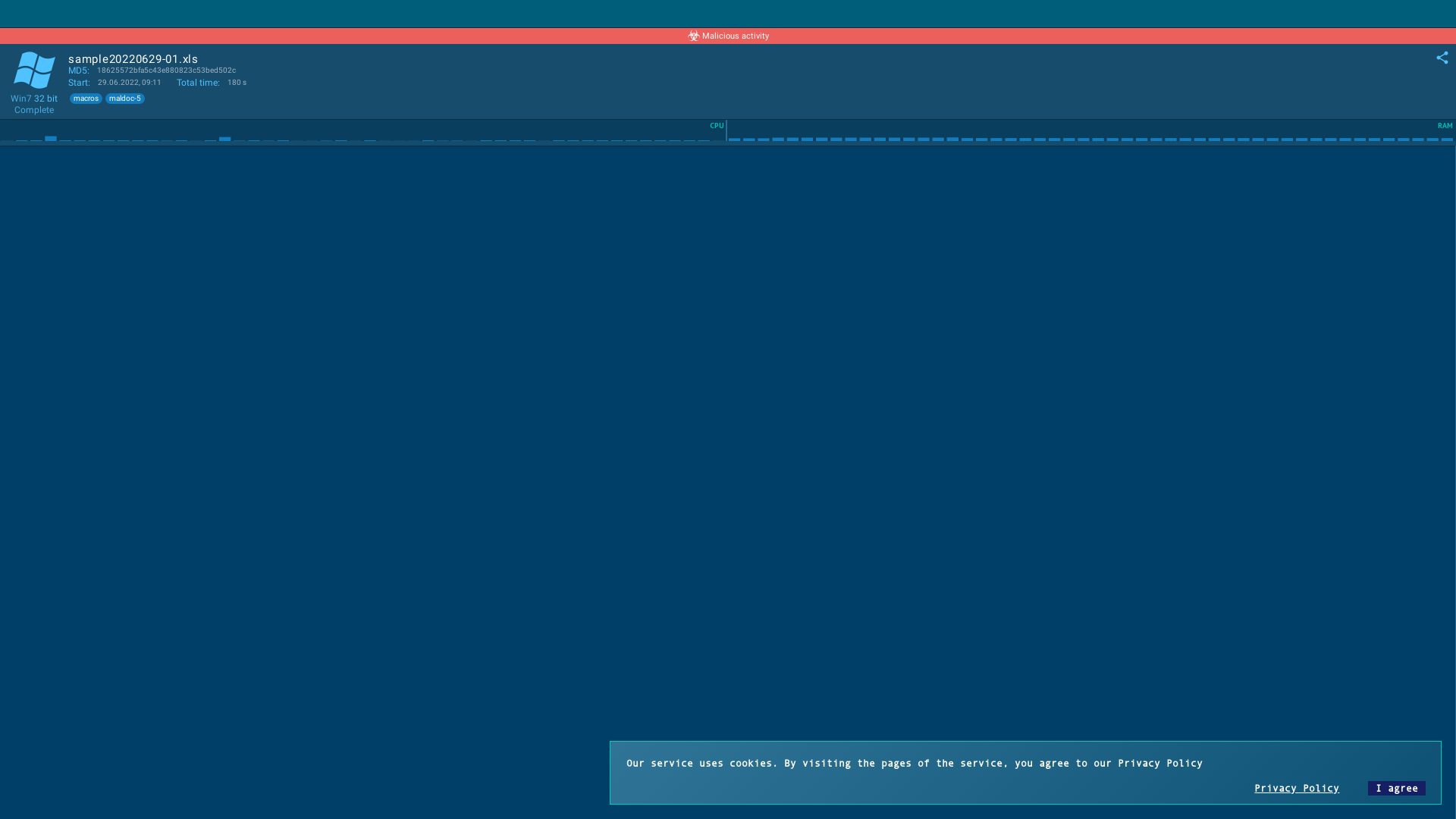Click a spike on the CPU timeline graph
1456x819 pixels.
(x=50, y=139)
